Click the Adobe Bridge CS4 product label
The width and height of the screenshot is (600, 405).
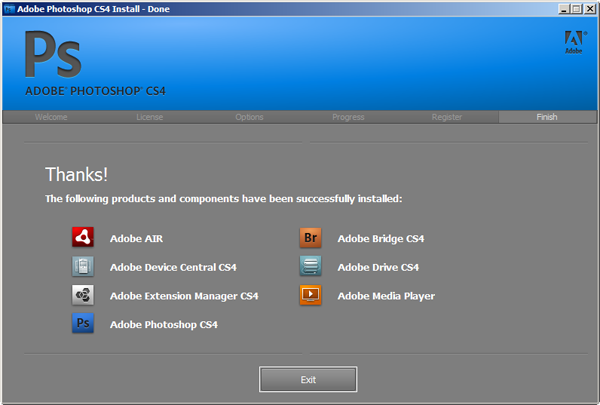381,239
